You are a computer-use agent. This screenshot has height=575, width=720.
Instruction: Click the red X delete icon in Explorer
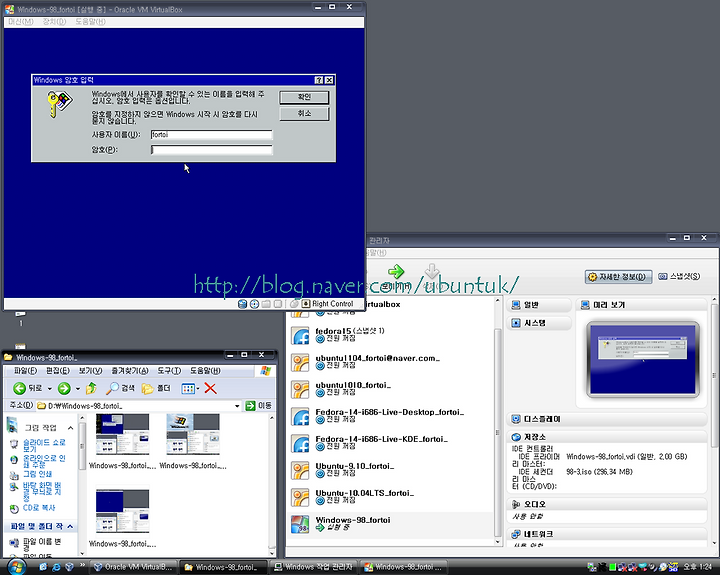pos(210,389)
